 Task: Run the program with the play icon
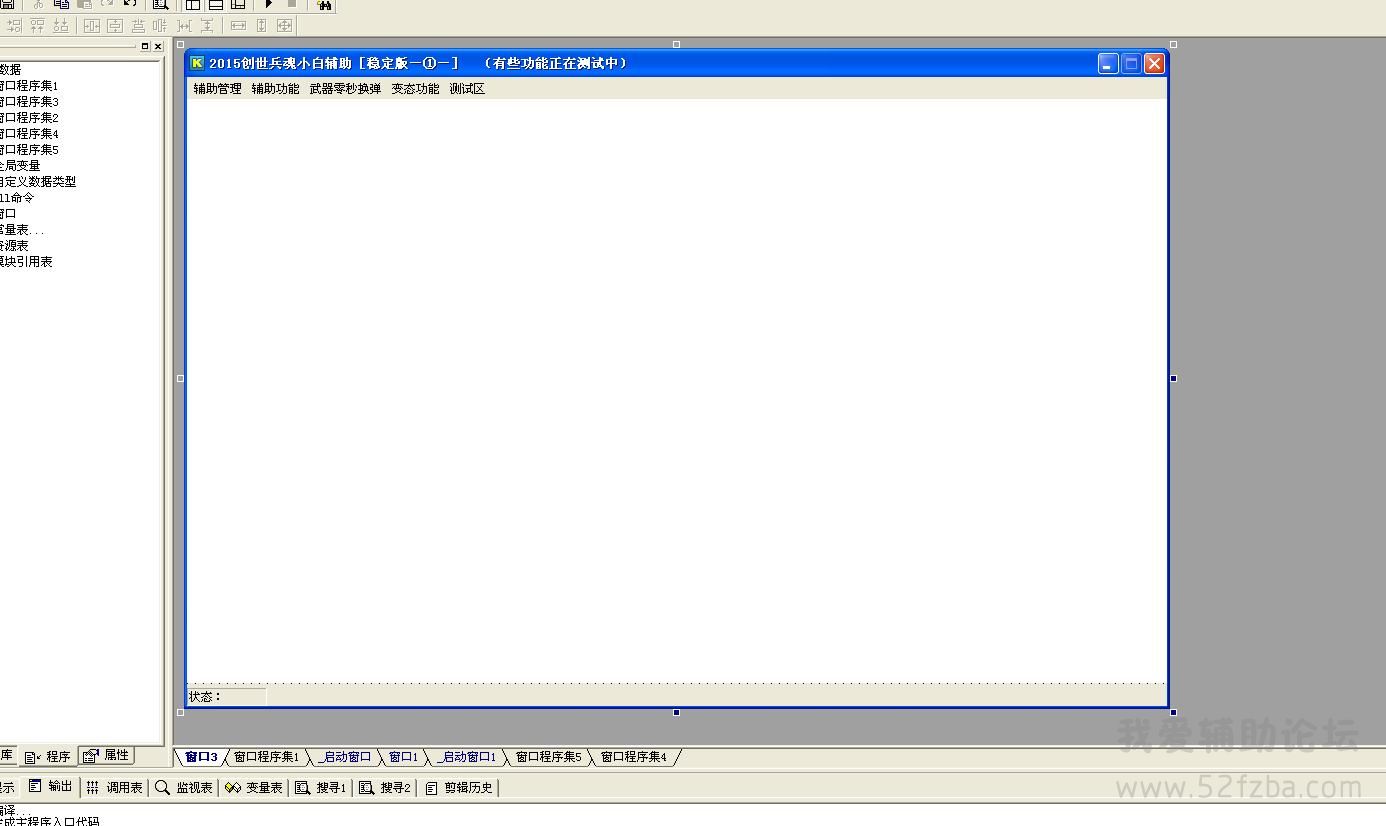268,4
